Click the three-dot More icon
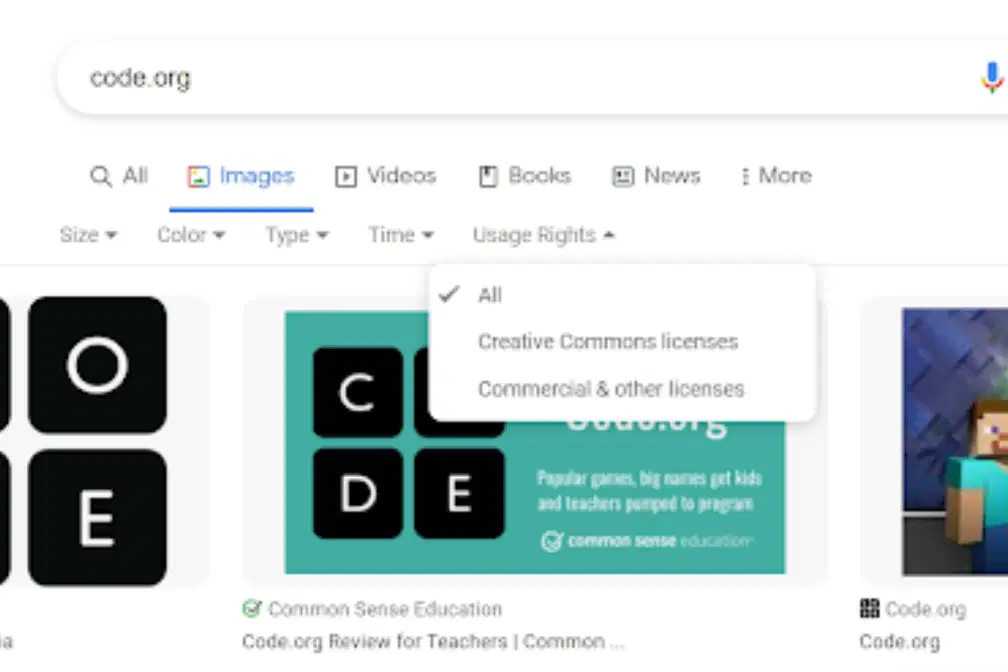This screenshot has height=672, width=1008. coord(745,176)
